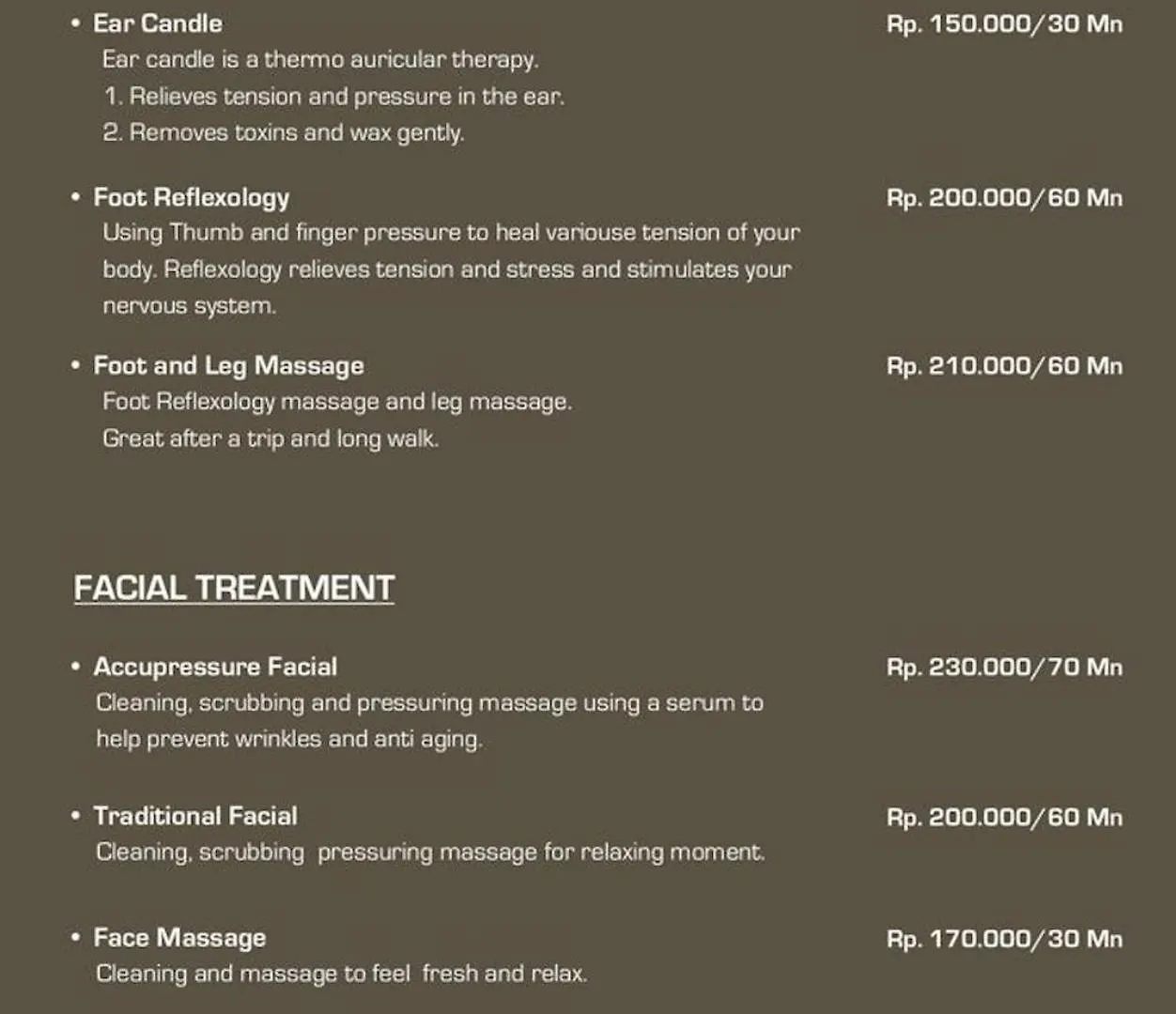Click the Ear Candle treatment title
This screenshot has width=1176, height=1014.
158,23
